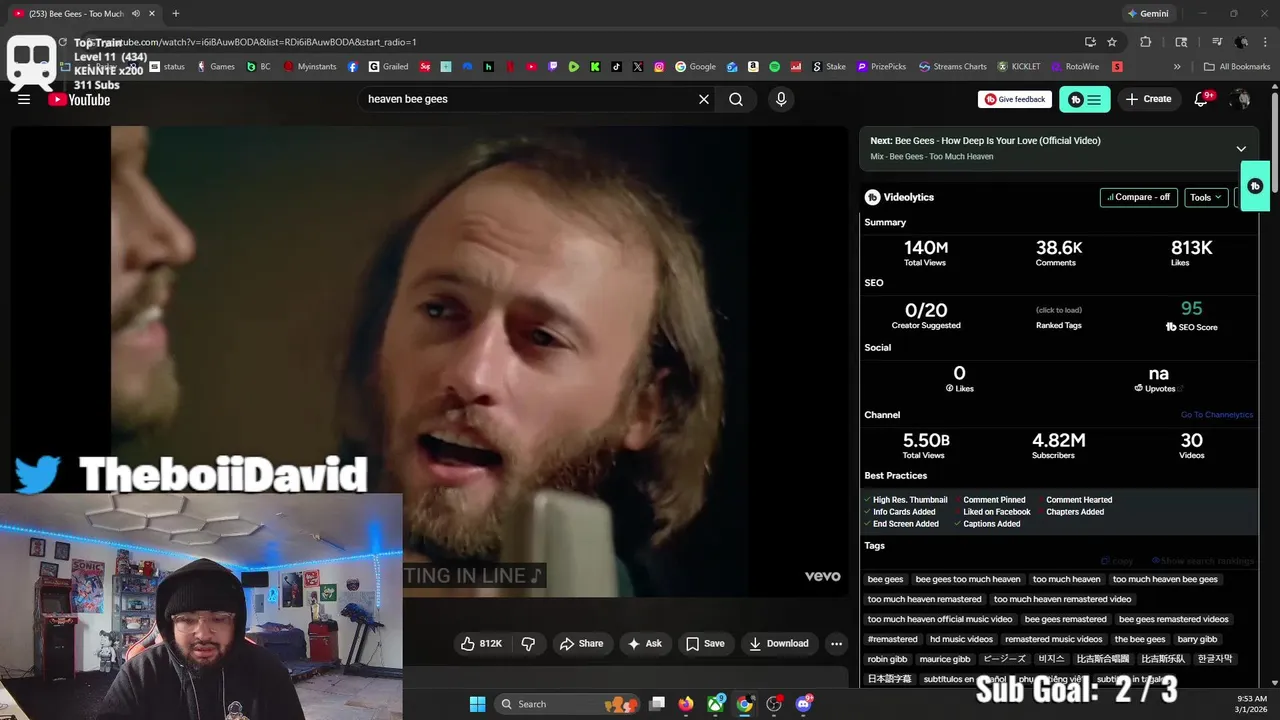This screenshot has height=720, width=1280.
Task: Click the Create button
Action: click(x=1149, y=99)
